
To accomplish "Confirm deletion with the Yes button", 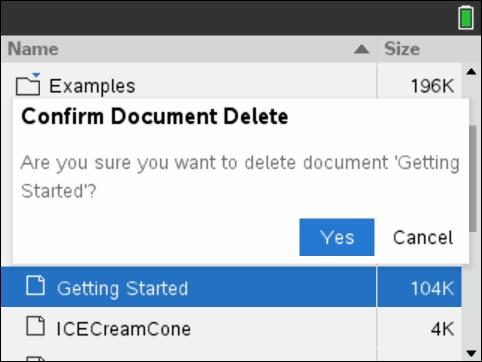I will tap(337, 237).
